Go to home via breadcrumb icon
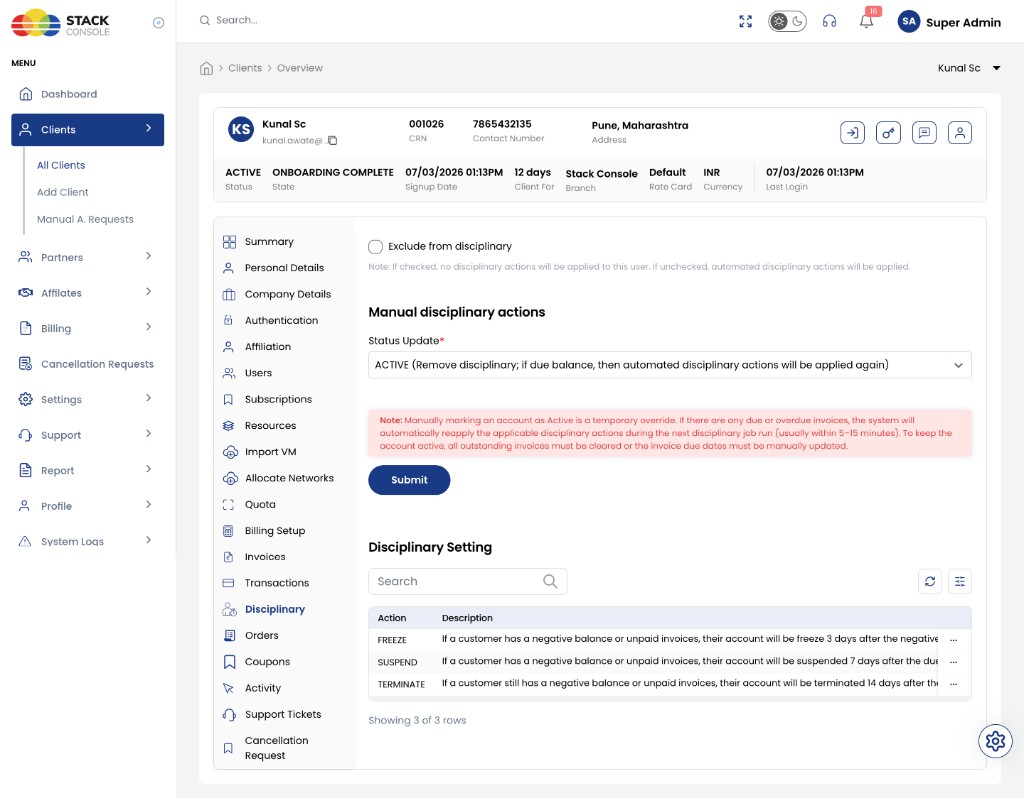 pos(206,68)
